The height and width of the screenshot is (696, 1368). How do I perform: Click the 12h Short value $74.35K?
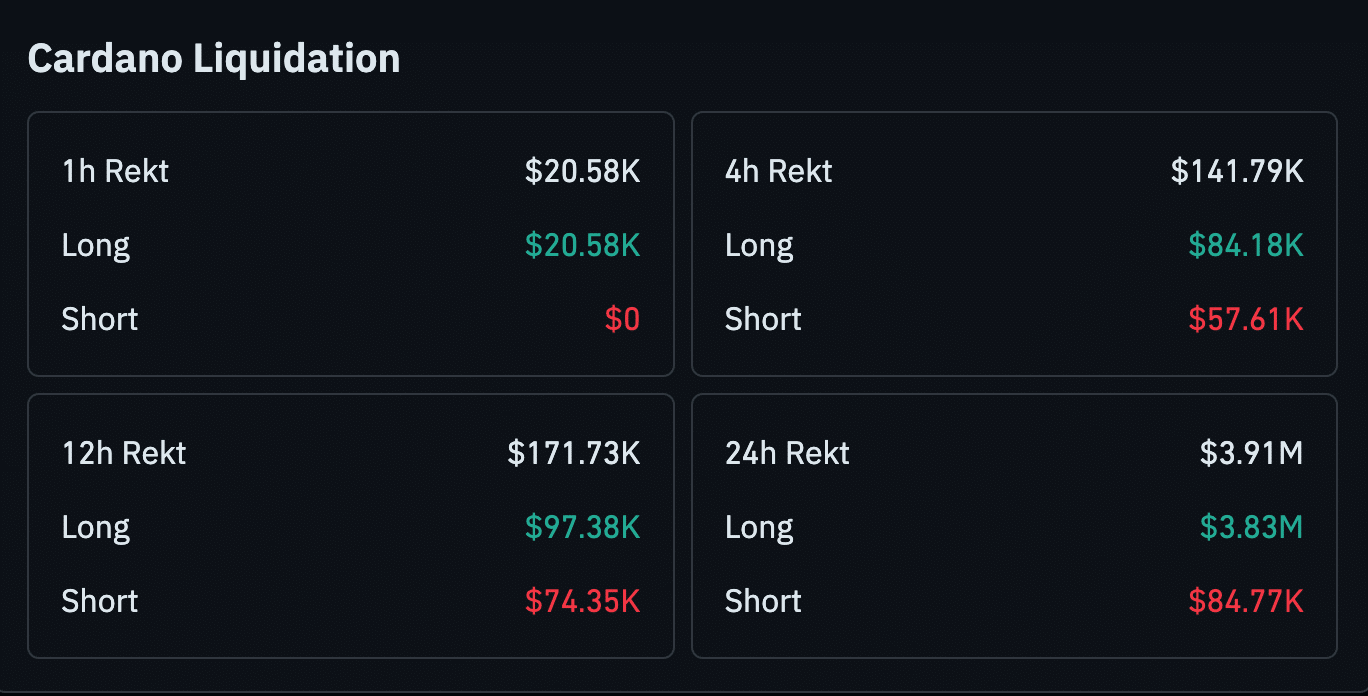(x=582, y=601)
